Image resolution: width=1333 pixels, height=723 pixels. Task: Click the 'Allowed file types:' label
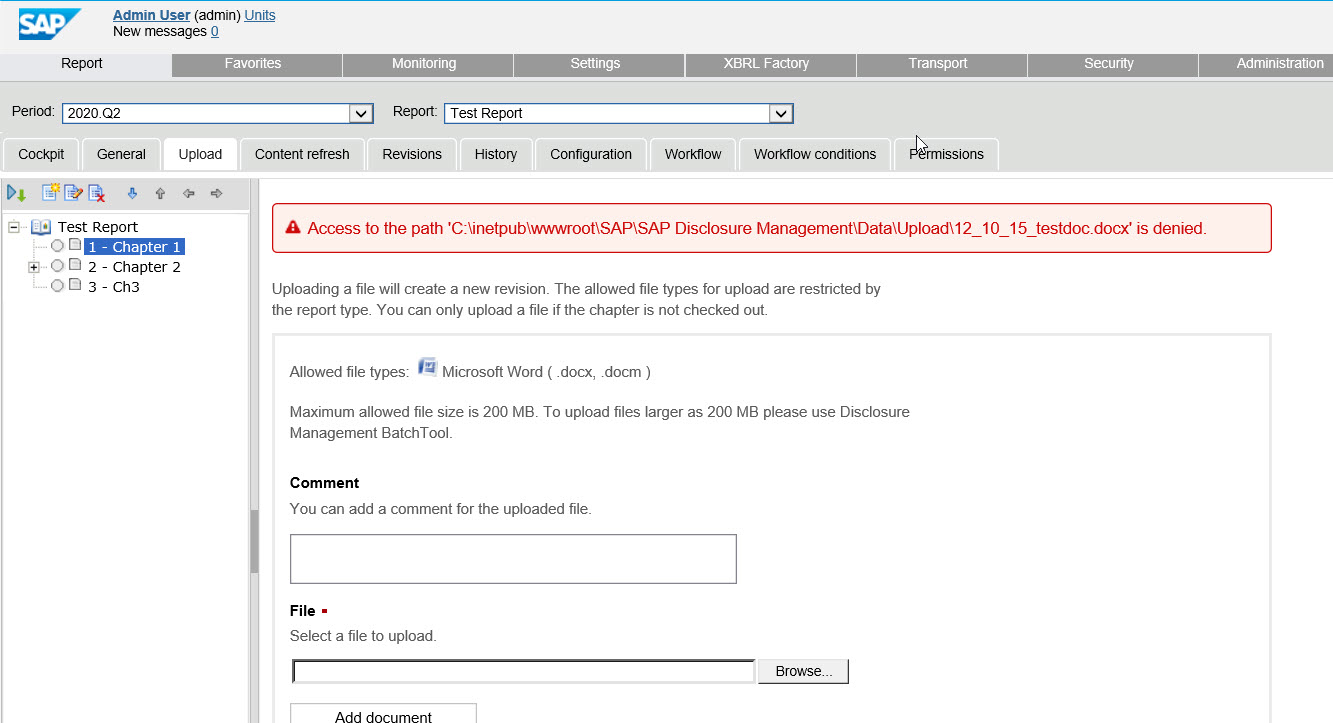(349, 372)
